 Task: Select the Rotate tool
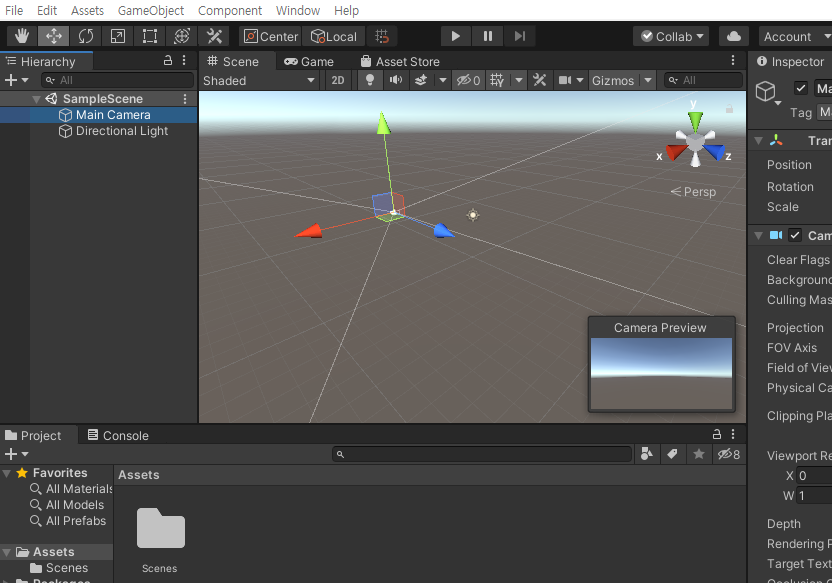[x=85, y=37]
